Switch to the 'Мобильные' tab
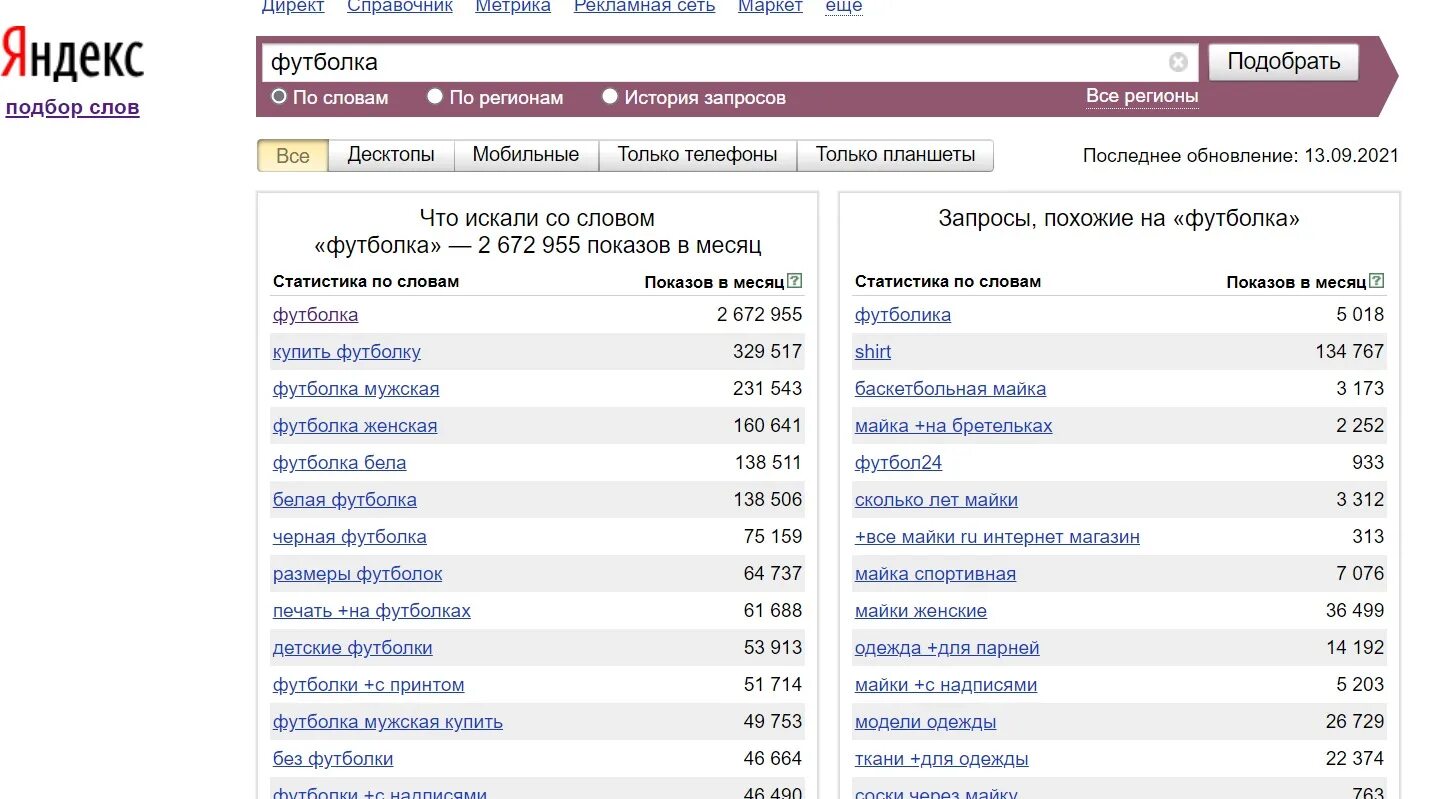Screen dimensions: 1433x799 tap(526, 155)
